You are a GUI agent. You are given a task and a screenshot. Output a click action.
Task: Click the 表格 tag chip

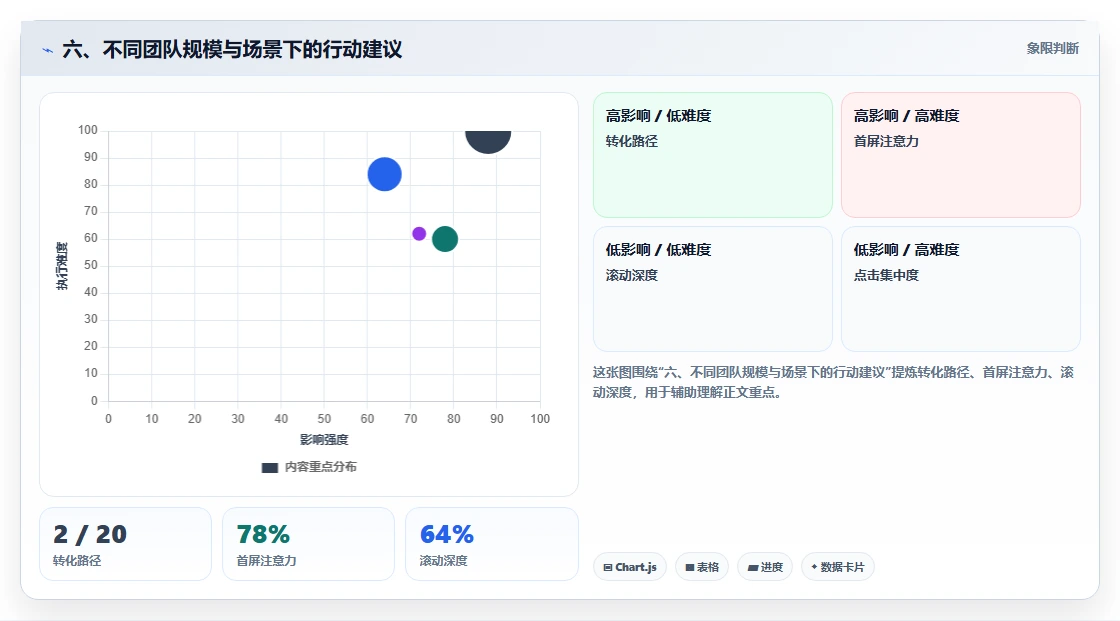(x=701, y=567)
